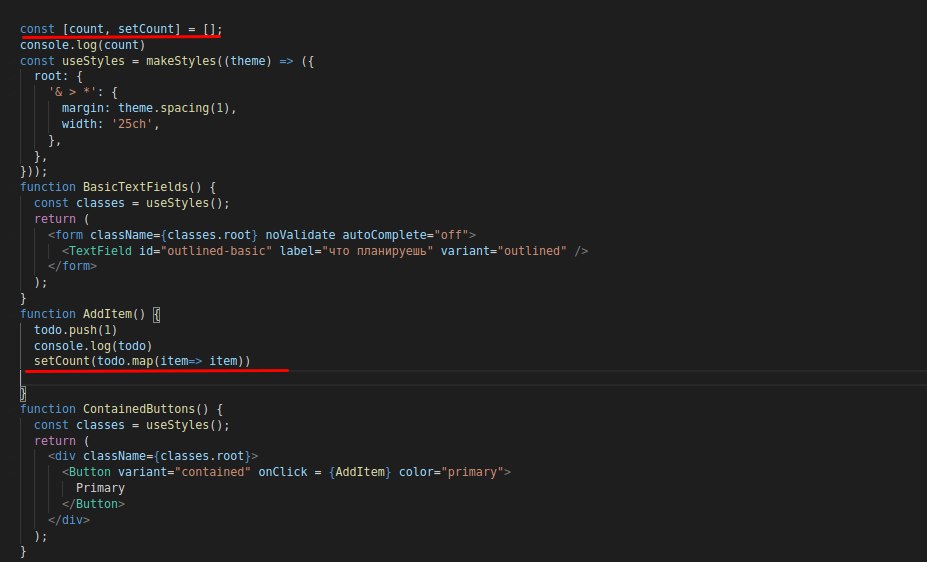Click the 'Primary' button label text
927x562 pixels.
click(100, 488)
